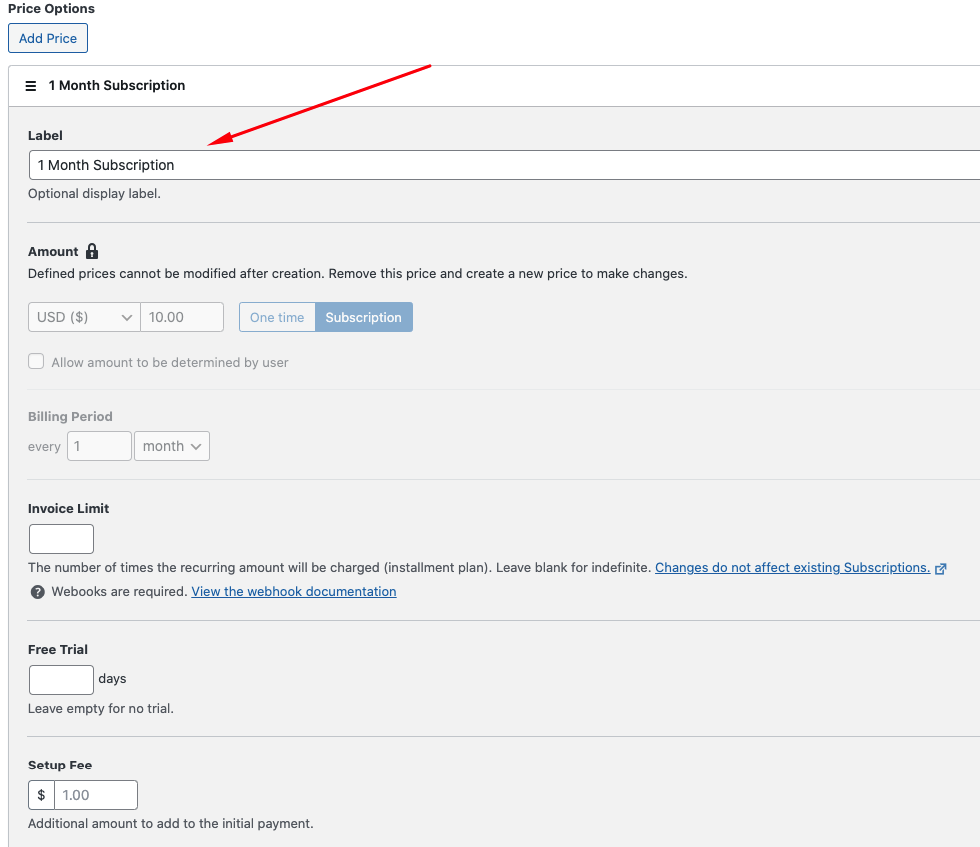
Task: Click the Invoice Limit input box
Action: pos(61,539)
